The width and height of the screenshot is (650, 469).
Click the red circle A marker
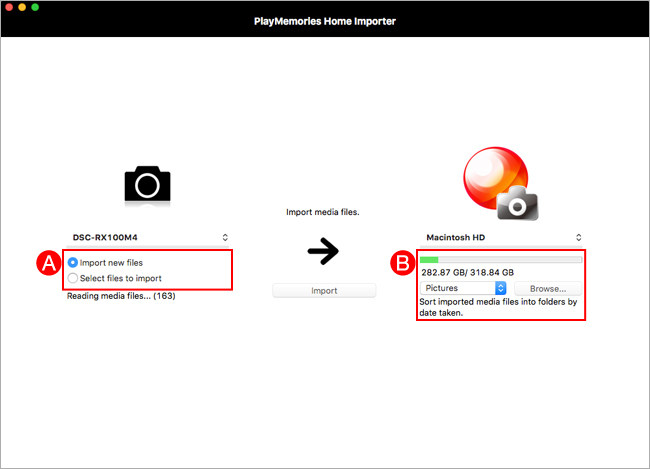[x=47, y=264]
